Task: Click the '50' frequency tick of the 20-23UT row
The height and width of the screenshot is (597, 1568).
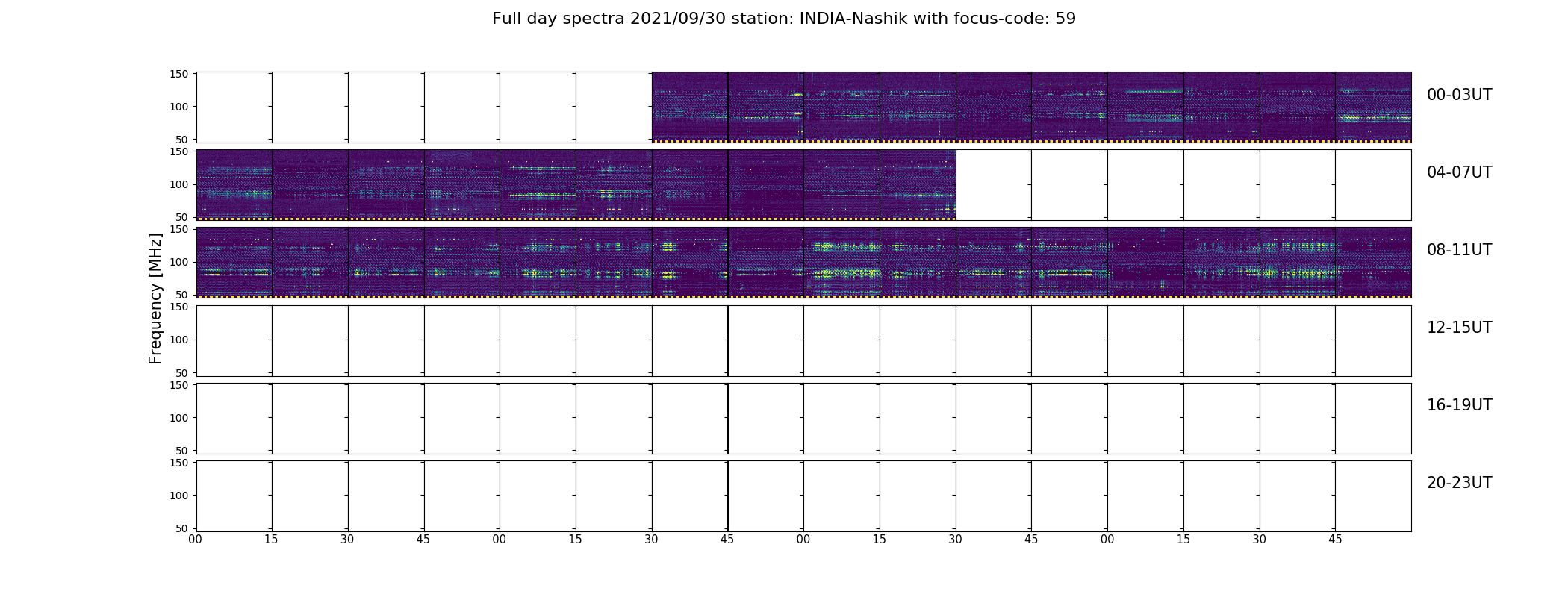Action: tap(182, 528)
